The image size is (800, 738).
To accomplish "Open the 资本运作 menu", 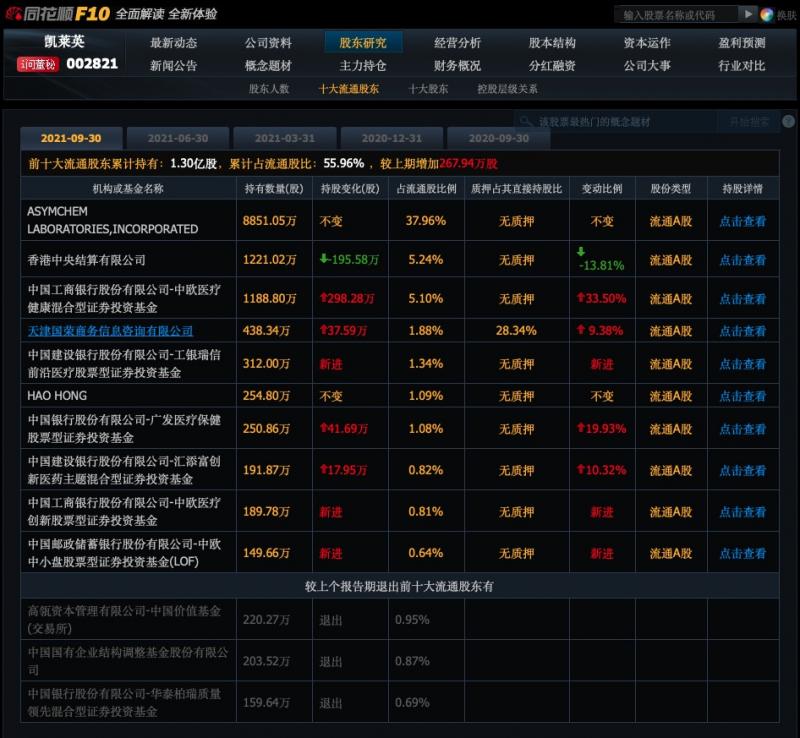I will (x=647, y=43).
